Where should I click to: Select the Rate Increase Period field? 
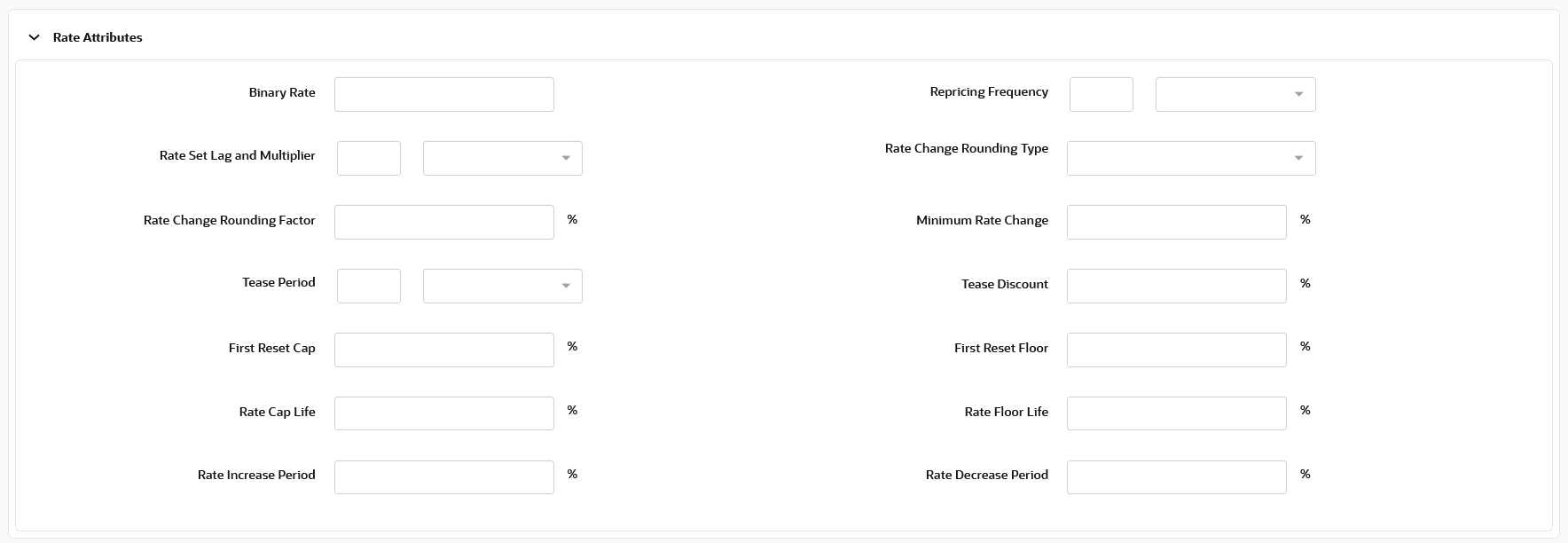tap(443, 478)
